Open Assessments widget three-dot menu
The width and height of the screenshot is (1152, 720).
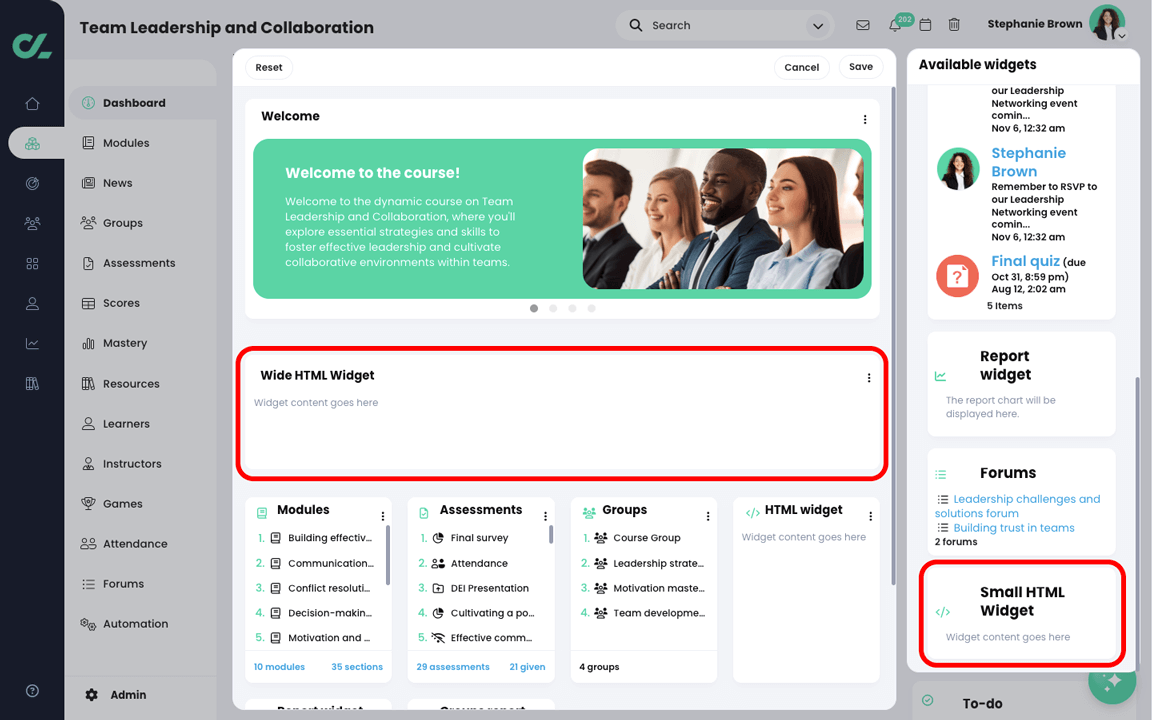tap(545, 516)
